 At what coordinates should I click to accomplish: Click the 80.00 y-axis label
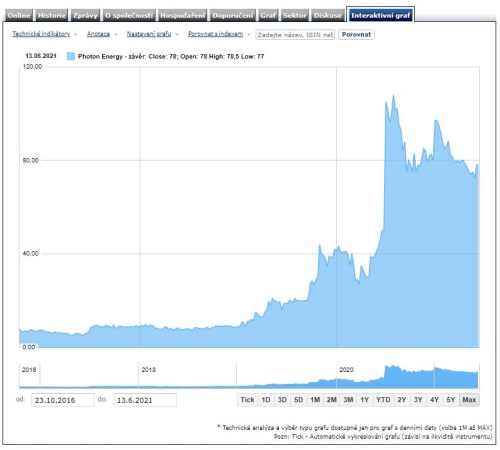point(31,160)
